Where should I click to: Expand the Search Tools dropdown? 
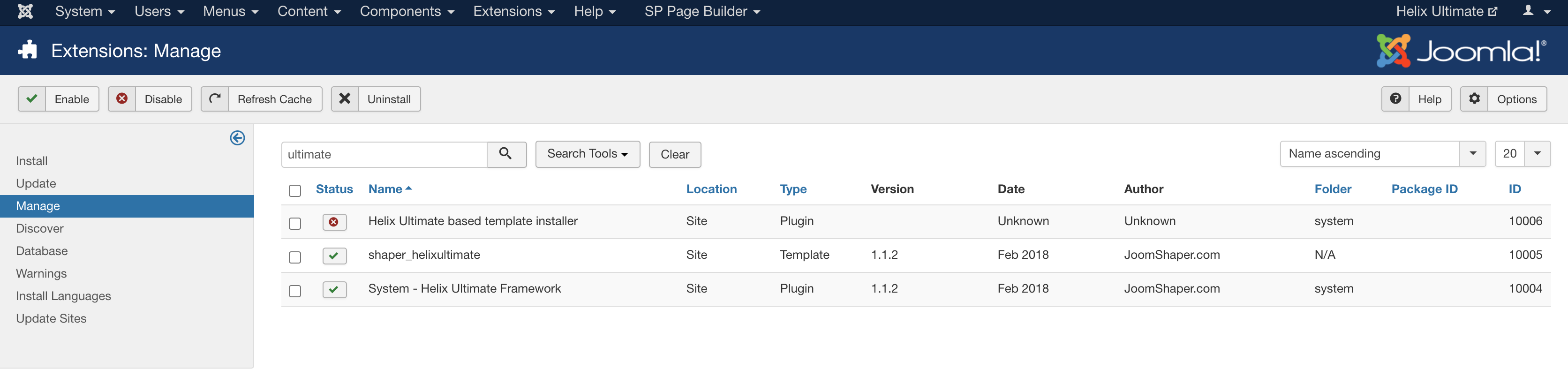pos(587,154)
